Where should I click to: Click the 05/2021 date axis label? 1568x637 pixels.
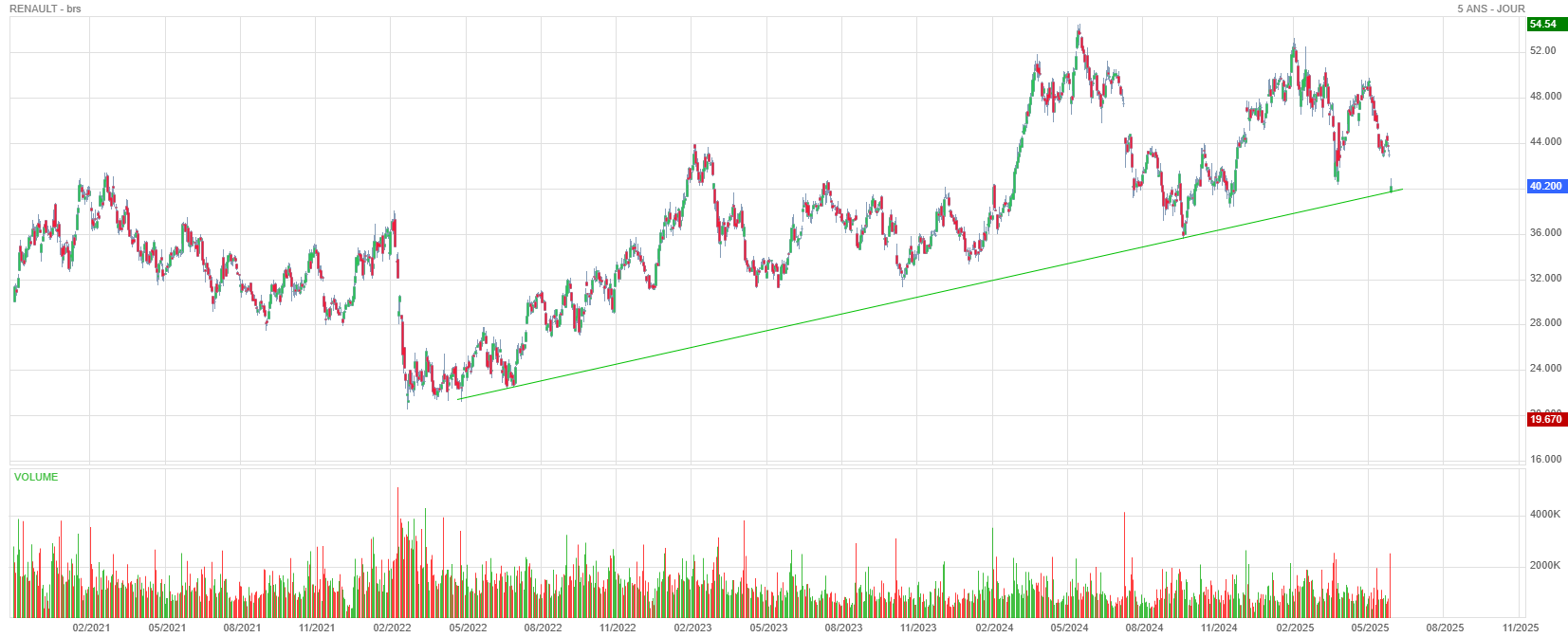[167, 628]
